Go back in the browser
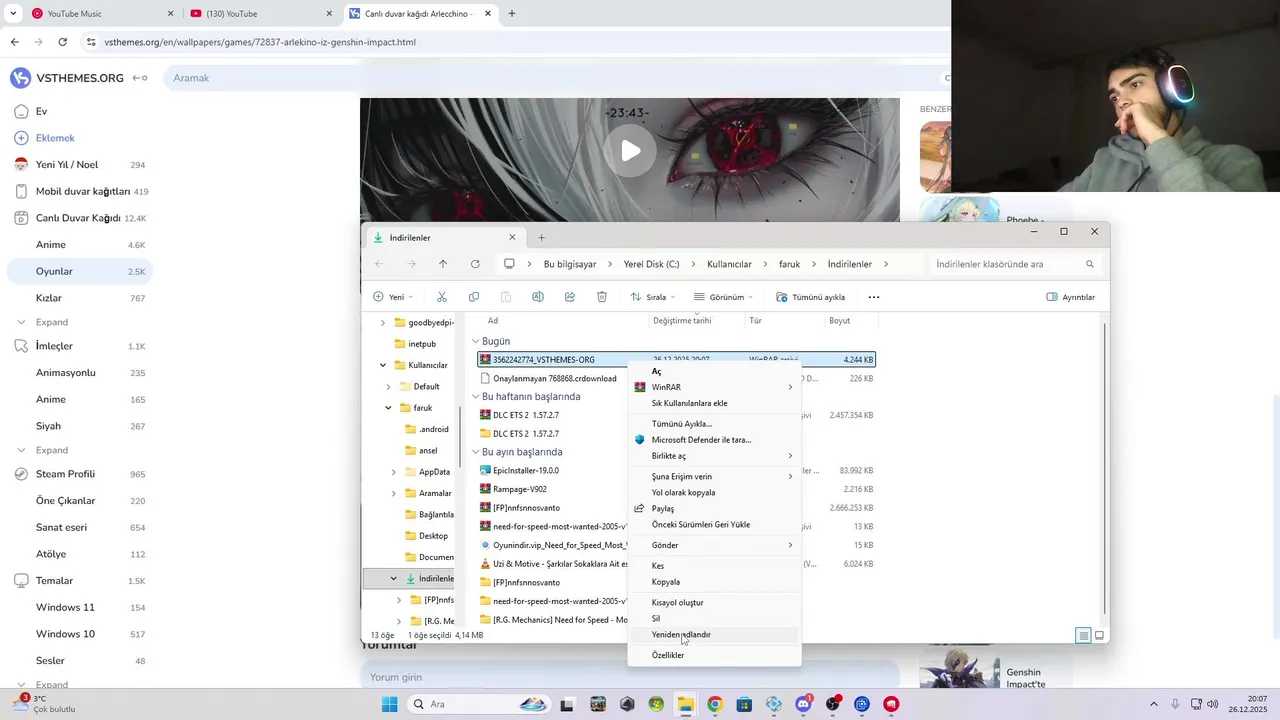Viewport: 1280px width, 720px height. [14, 42]
